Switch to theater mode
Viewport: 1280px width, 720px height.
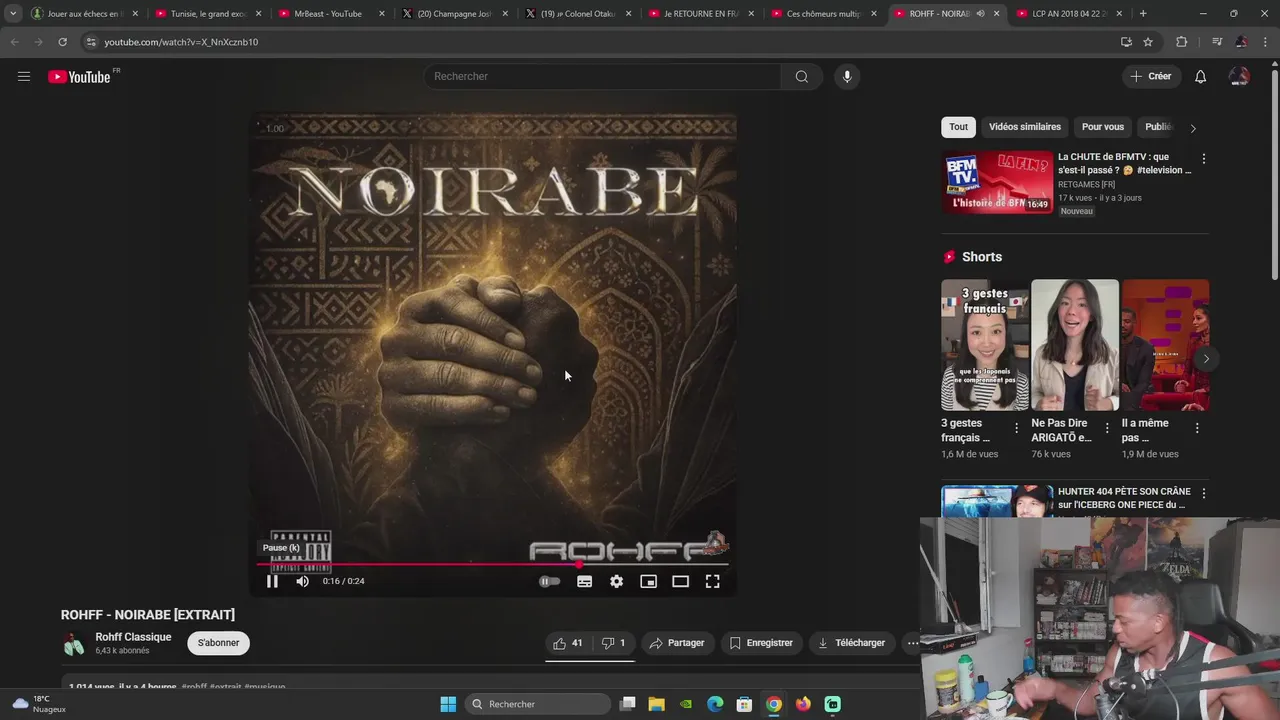point(681,581)
